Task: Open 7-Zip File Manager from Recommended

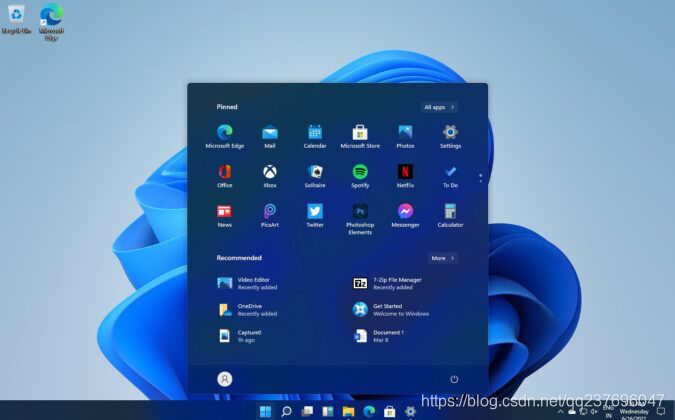Action: tap(387, 283)
